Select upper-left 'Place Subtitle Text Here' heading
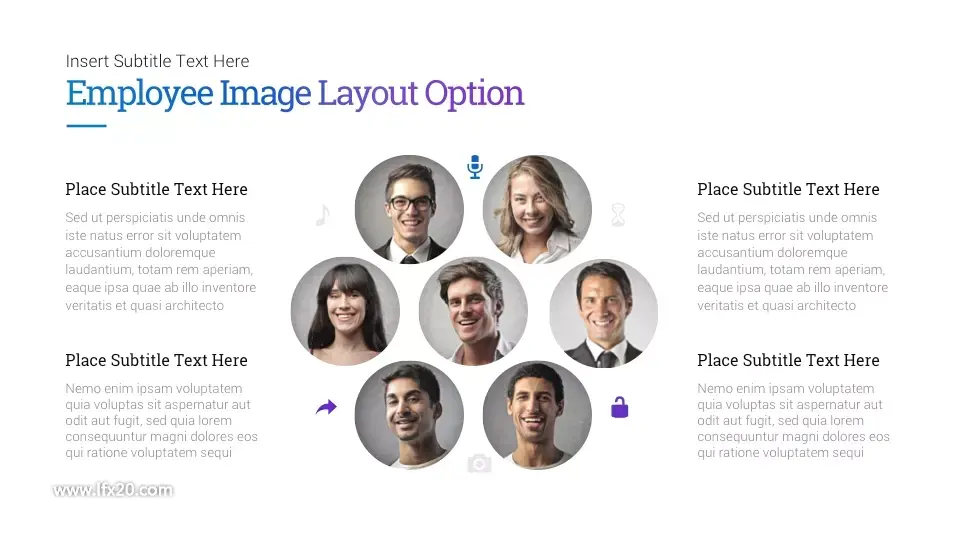 click(x=156, y=189)
